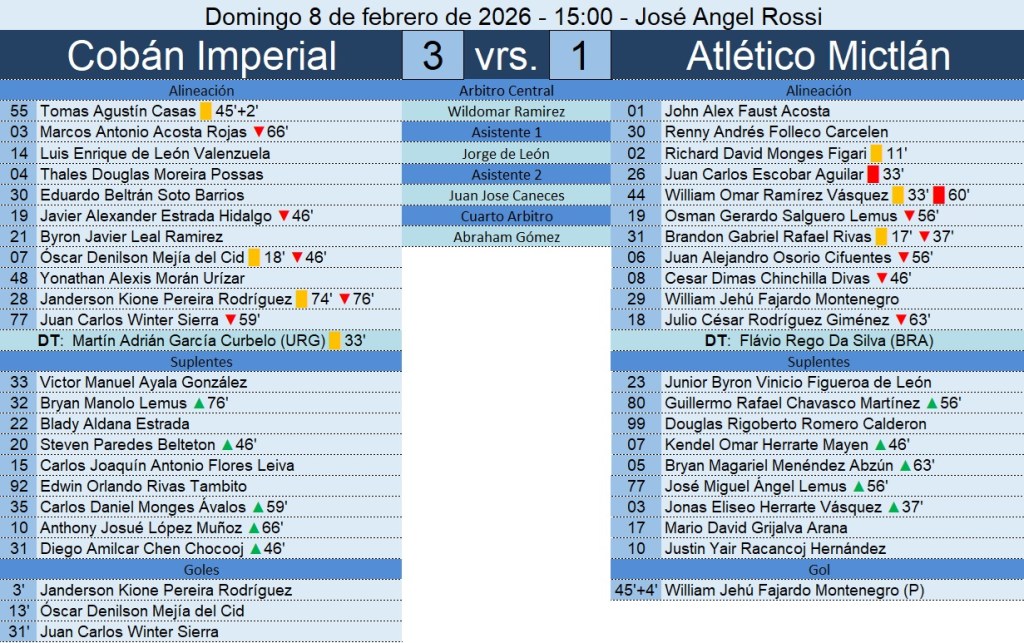Click the second-yellow red card of William Omar Ramírez Vásquez
This screenshot has height=643, width=1024.
pos(938,196)
